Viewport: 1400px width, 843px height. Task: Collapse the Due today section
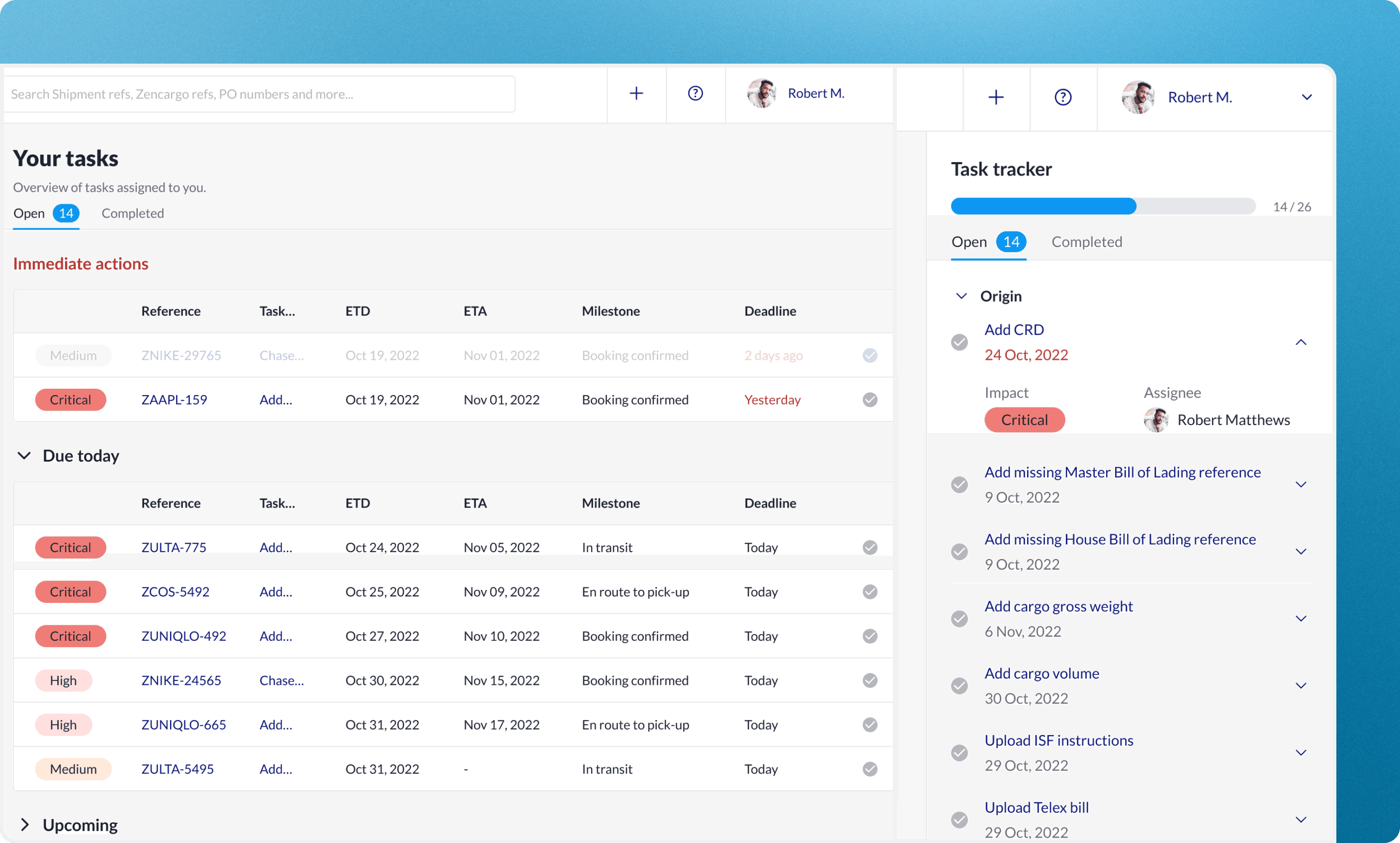[x=24, y=456]
